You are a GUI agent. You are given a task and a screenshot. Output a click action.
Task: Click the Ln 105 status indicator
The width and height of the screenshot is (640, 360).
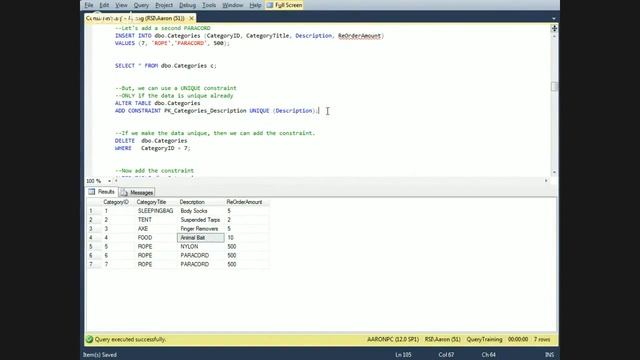[403, 355]
